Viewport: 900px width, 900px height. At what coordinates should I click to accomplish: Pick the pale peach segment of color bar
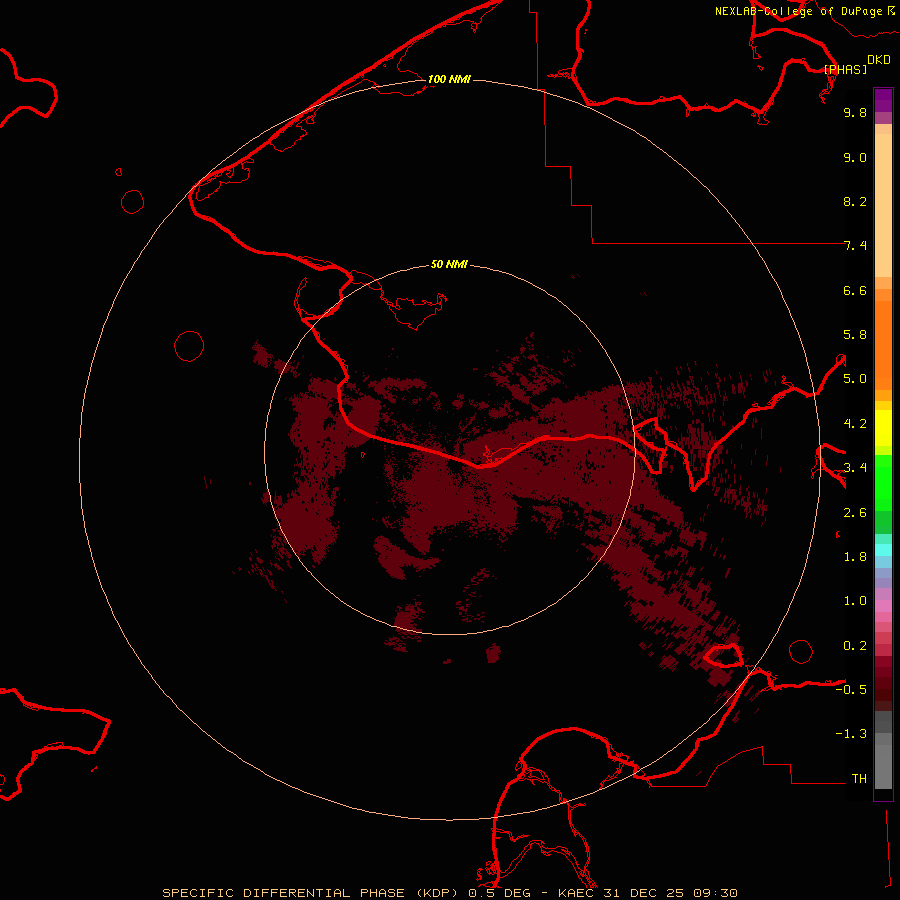[883, 205]
